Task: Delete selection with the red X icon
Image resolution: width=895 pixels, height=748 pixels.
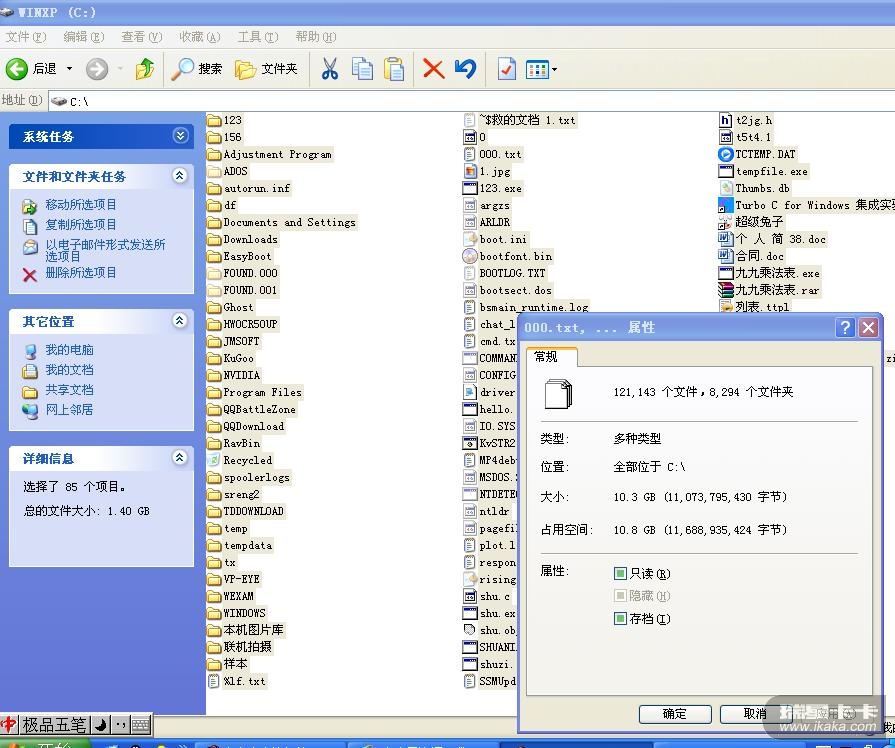Action: tap(433, 69)
